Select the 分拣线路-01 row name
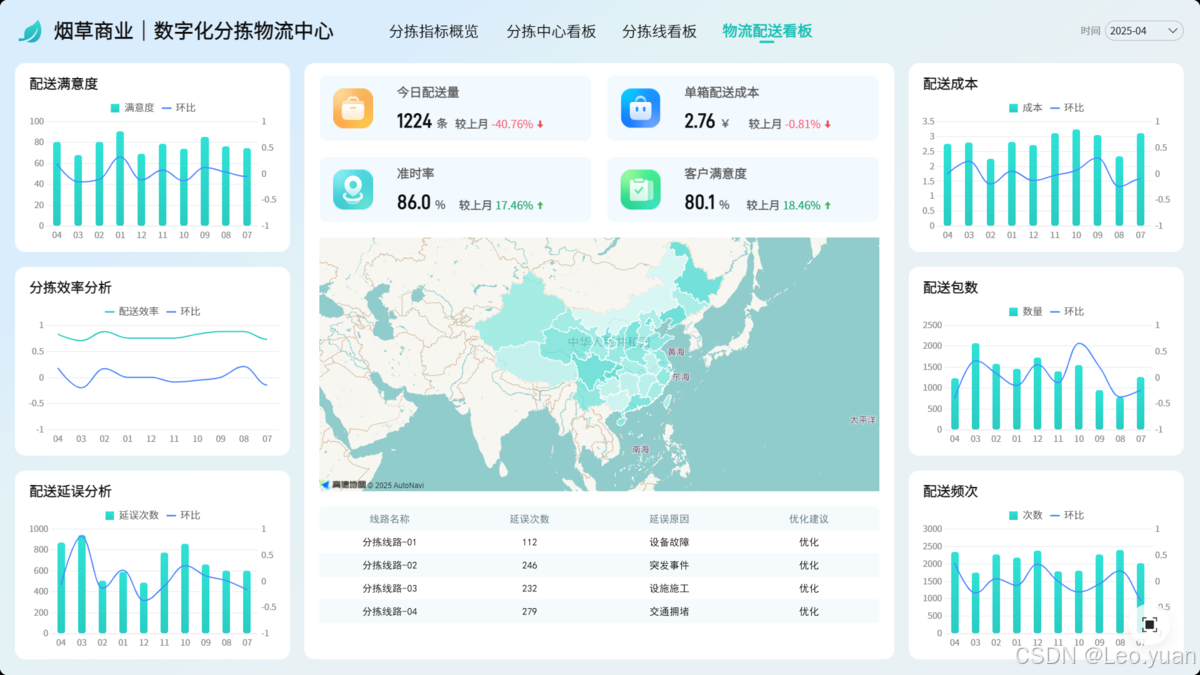Viewport: 1200px width, 675px height. coord(389,542)
